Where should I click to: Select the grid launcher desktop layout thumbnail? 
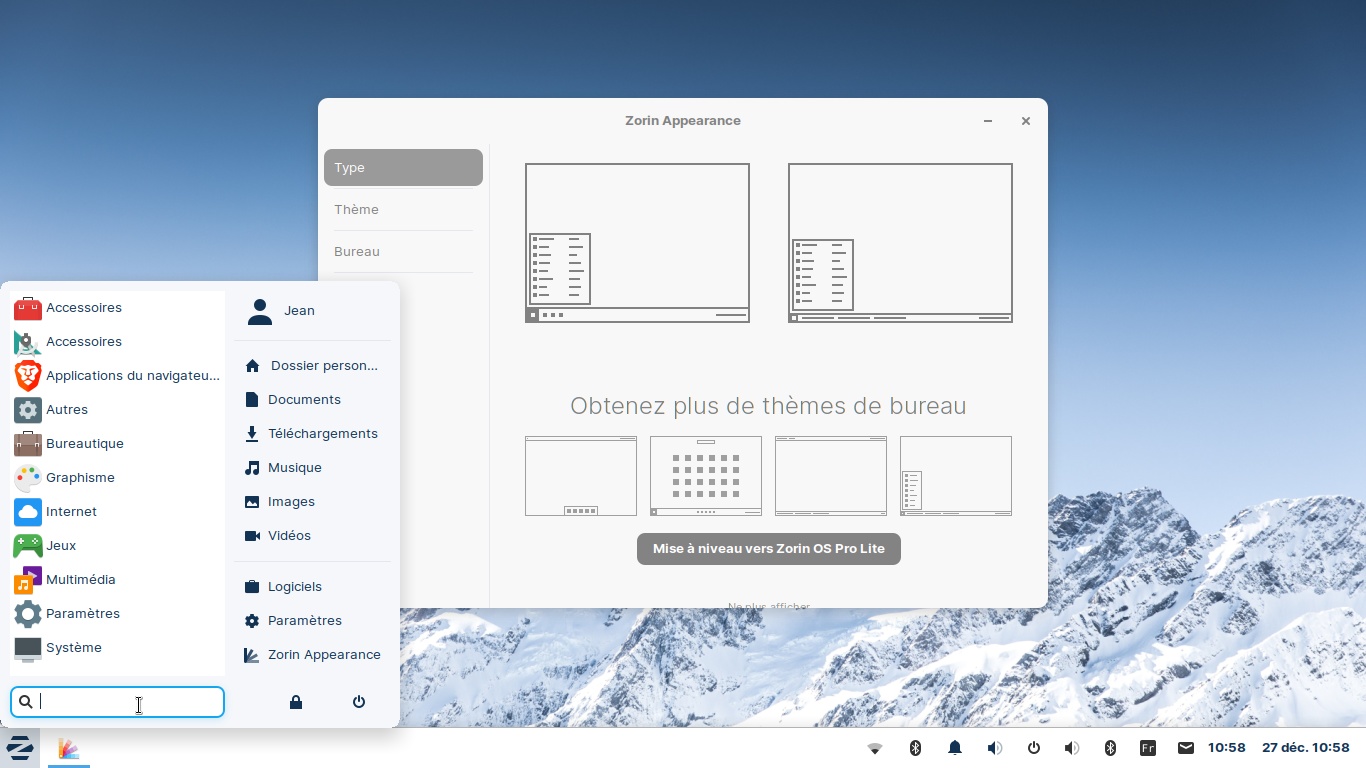pos(706,476)
